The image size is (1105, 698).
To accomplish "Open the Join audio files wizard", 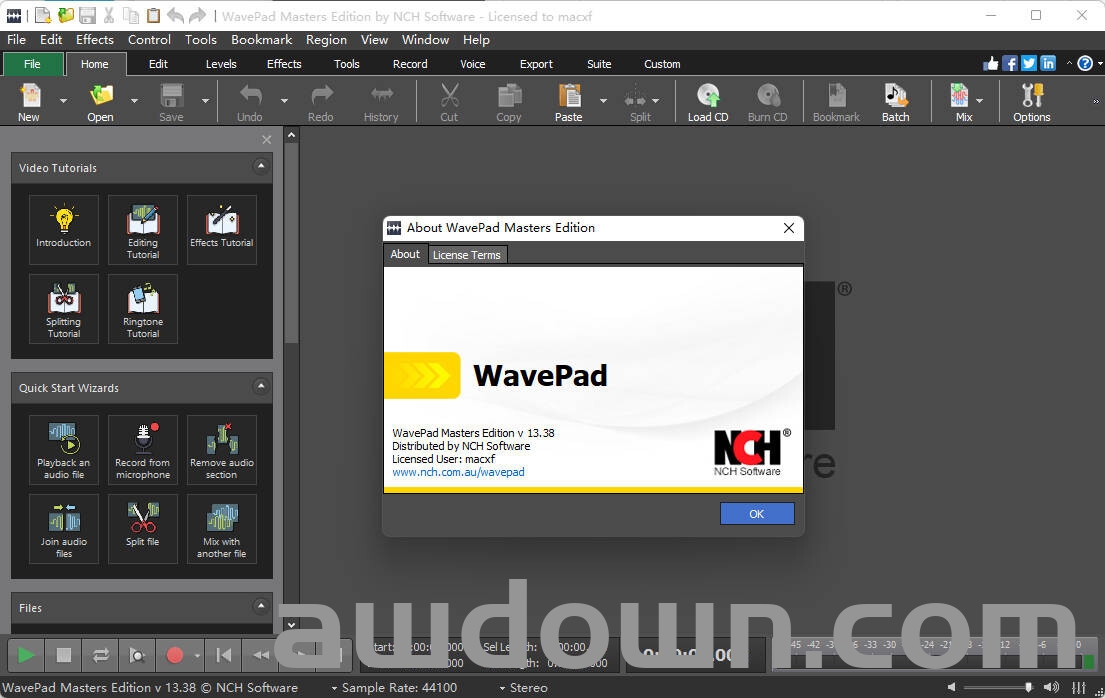I will tap(64, 529).
